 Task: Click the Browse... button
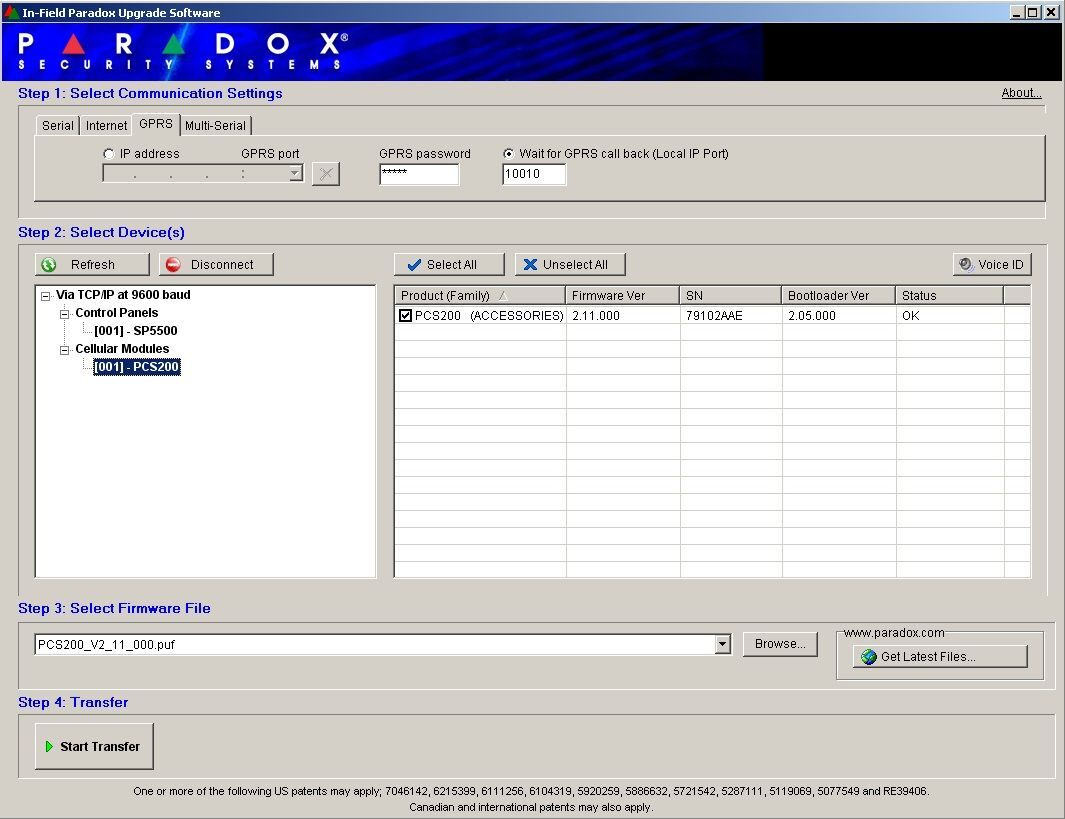(780, 644)
